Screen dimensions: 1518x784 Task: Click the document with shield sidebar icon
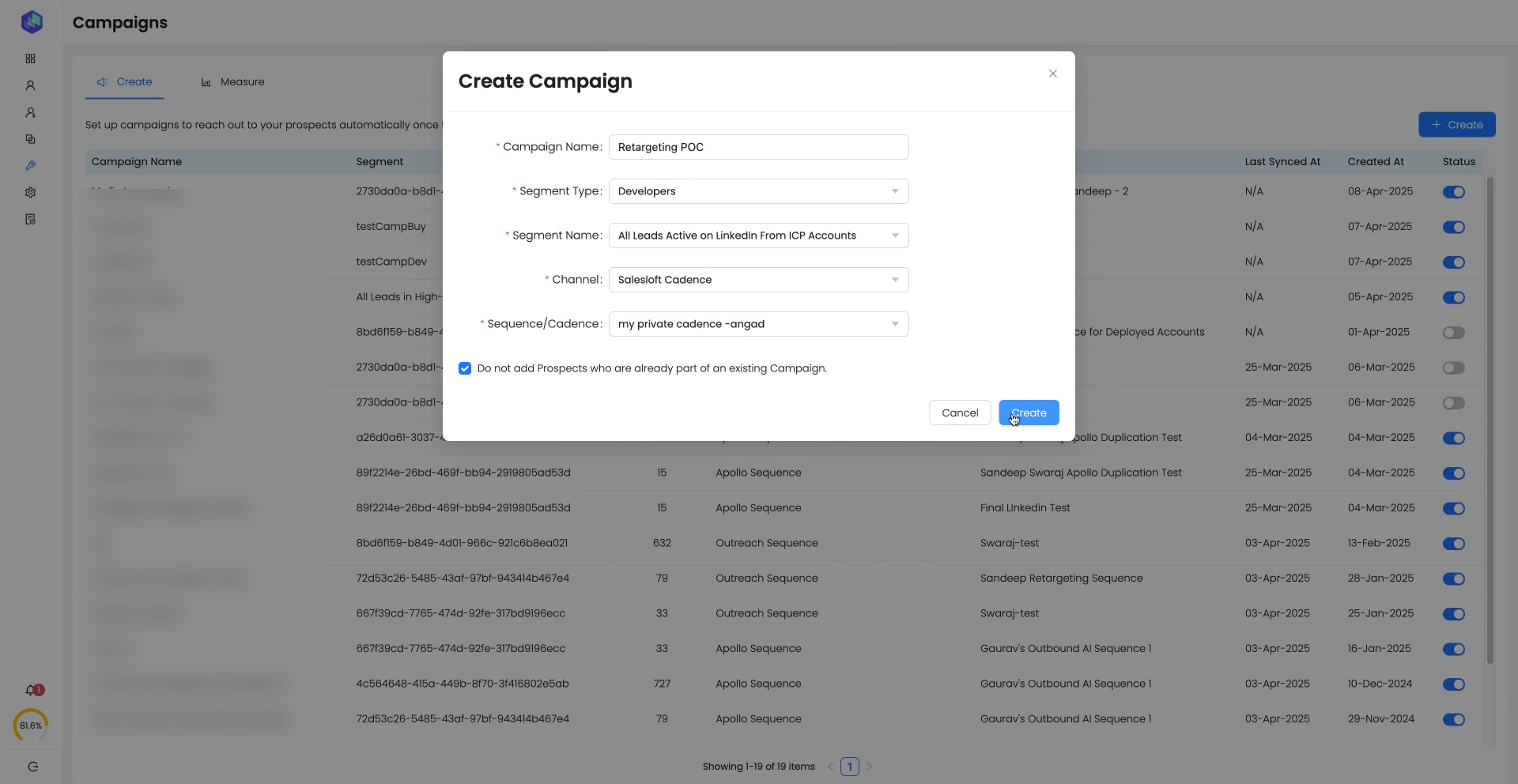(30, 220)
